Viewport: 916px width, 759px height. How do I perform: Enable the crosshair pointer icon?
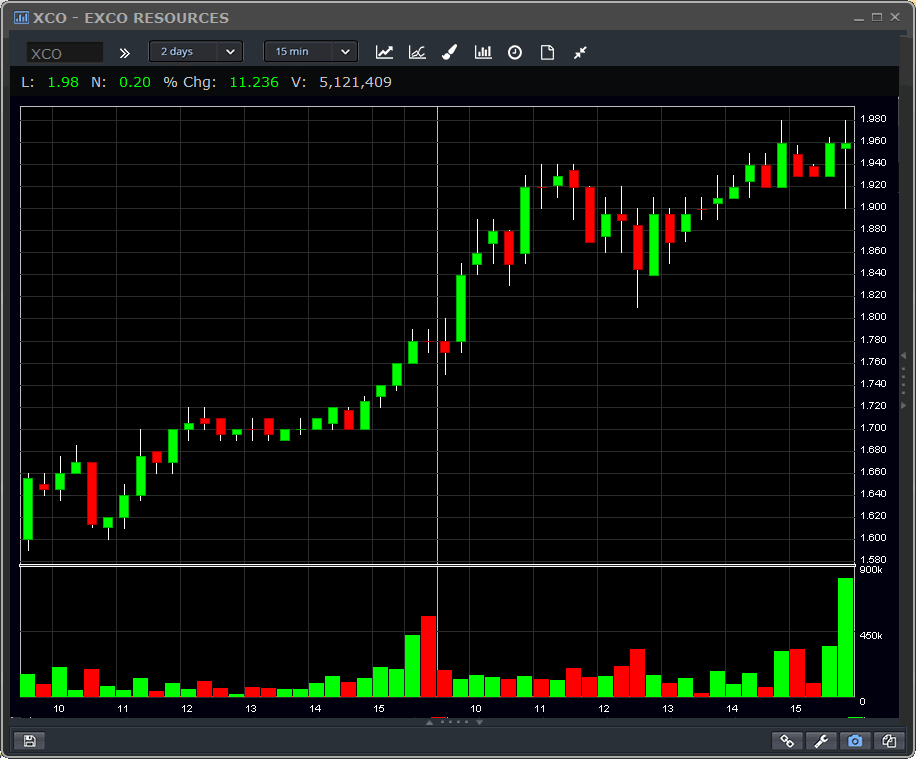[580, 51]
